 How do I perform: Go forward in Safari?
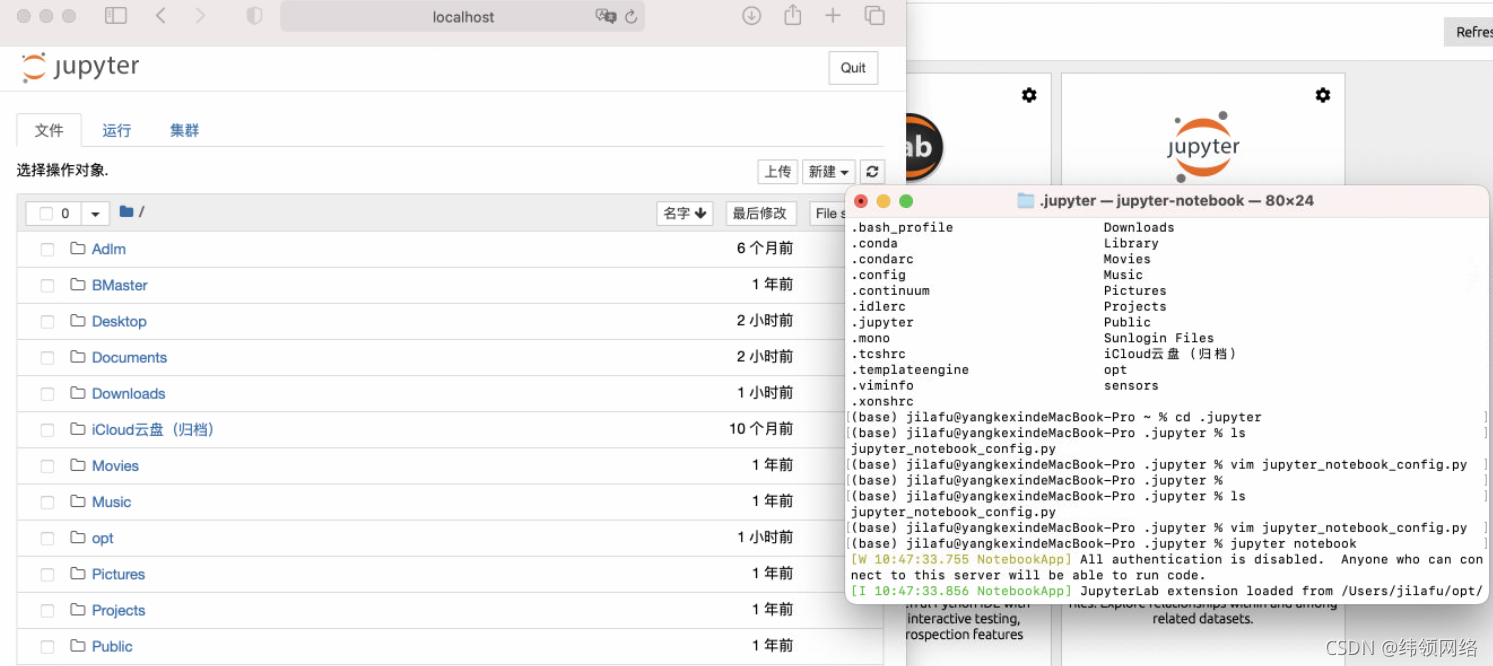tap(200, 16)
